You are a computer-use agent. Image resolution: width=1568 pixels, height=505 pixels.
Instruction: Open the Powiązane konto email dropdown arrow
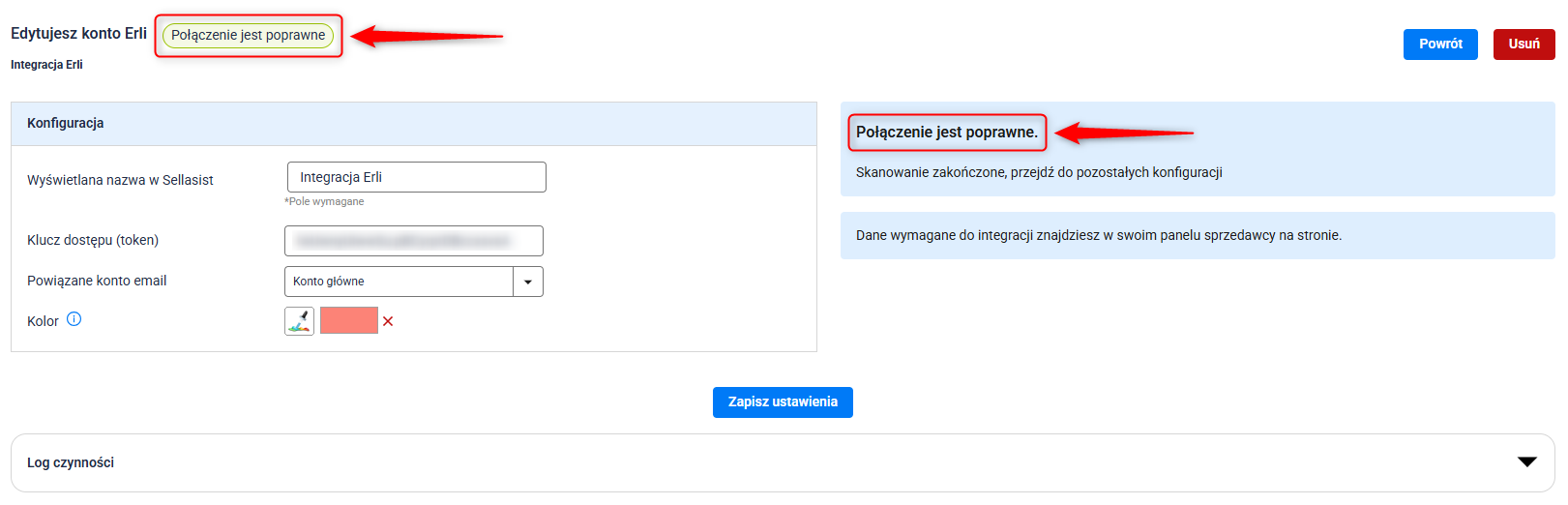[528, 282]
